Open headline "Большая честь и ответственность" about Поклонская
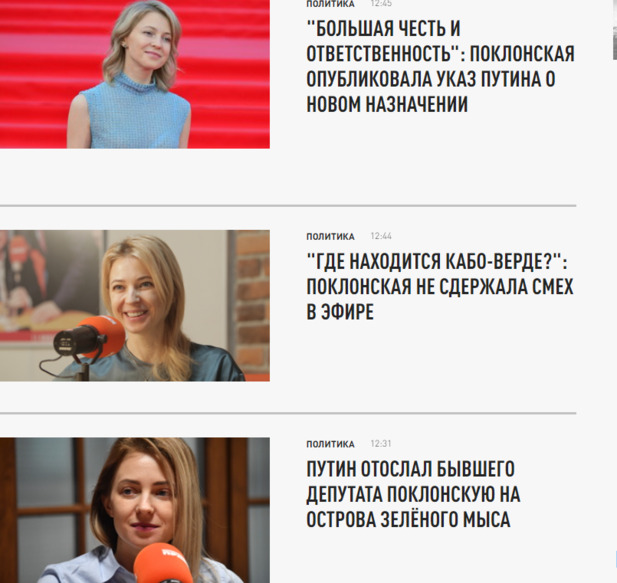The height and width of the screenshot is (583, 617). coord(440,66)
